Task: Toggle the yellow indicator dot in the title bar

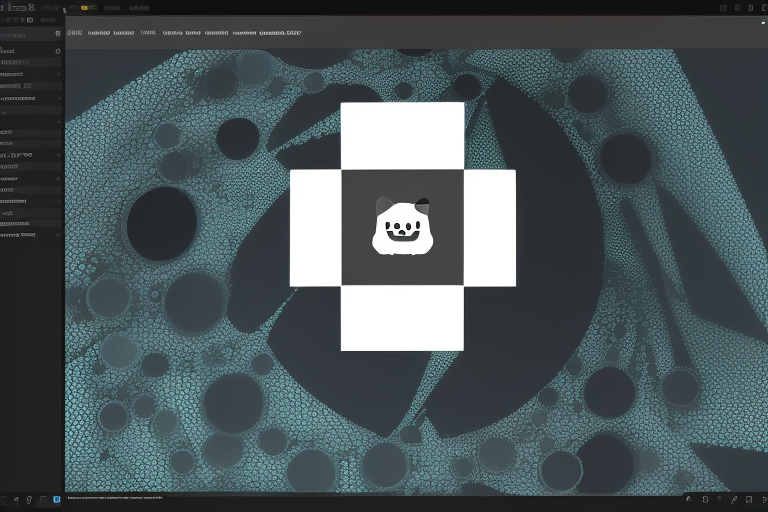Action: 83,8
